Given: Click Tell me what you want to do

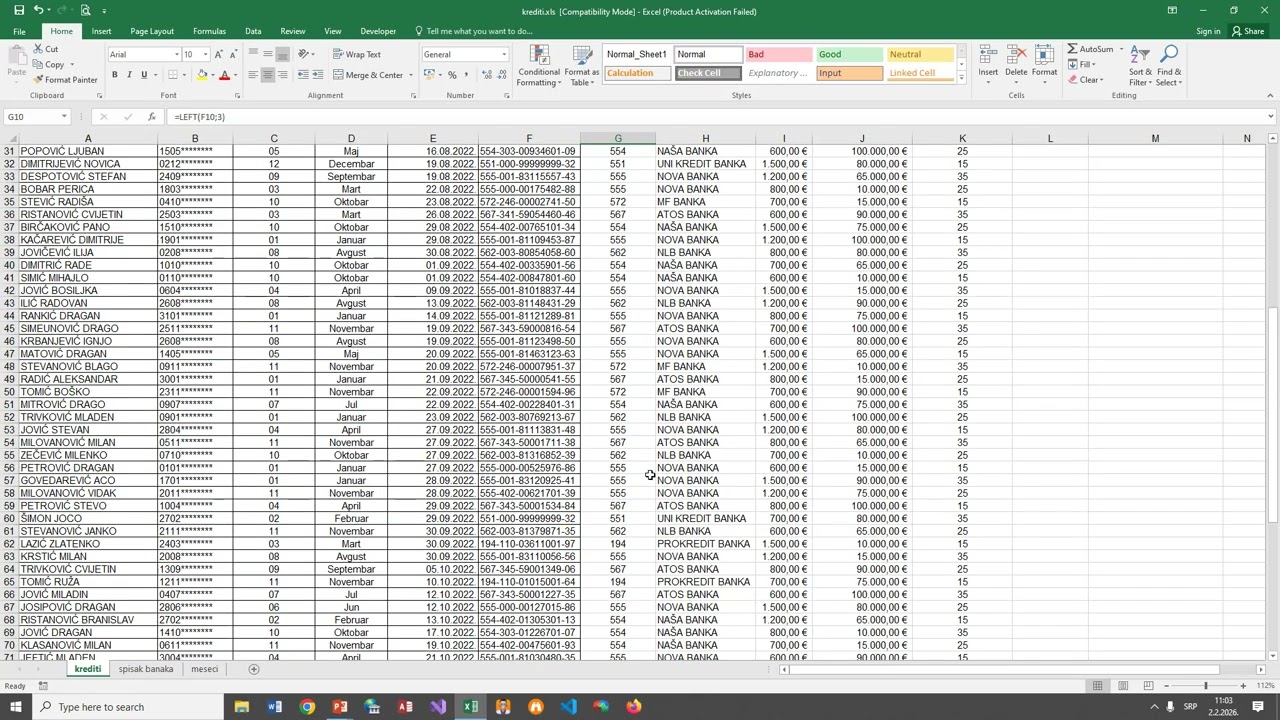Looking at the screenshot, I should coord(472,31).
